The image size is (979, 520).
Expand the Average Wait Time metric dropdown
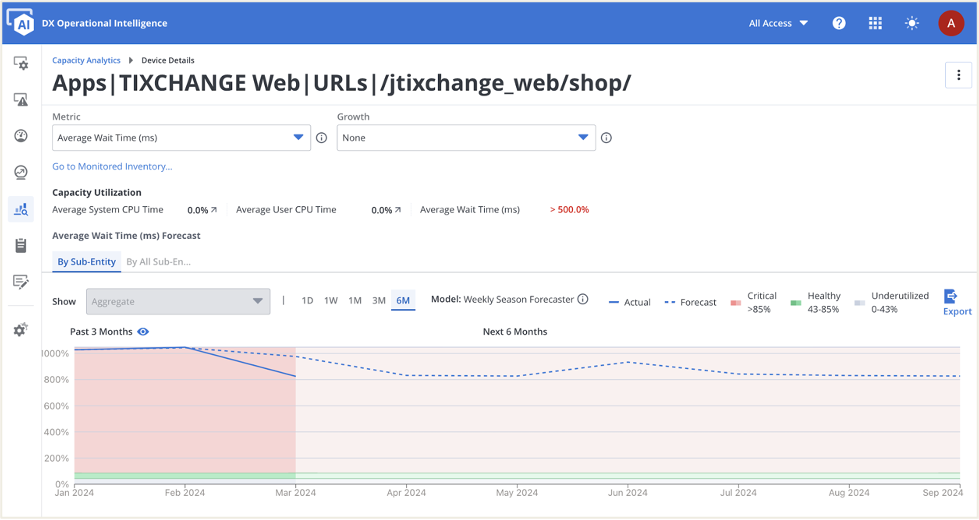(x=181, y=138)
